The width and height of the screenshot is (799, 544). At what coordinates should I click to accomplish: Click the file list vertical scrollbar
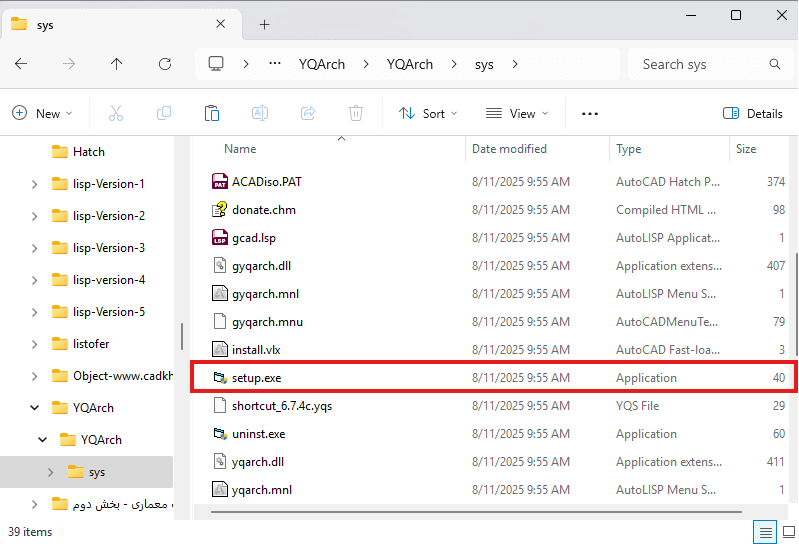796,304
